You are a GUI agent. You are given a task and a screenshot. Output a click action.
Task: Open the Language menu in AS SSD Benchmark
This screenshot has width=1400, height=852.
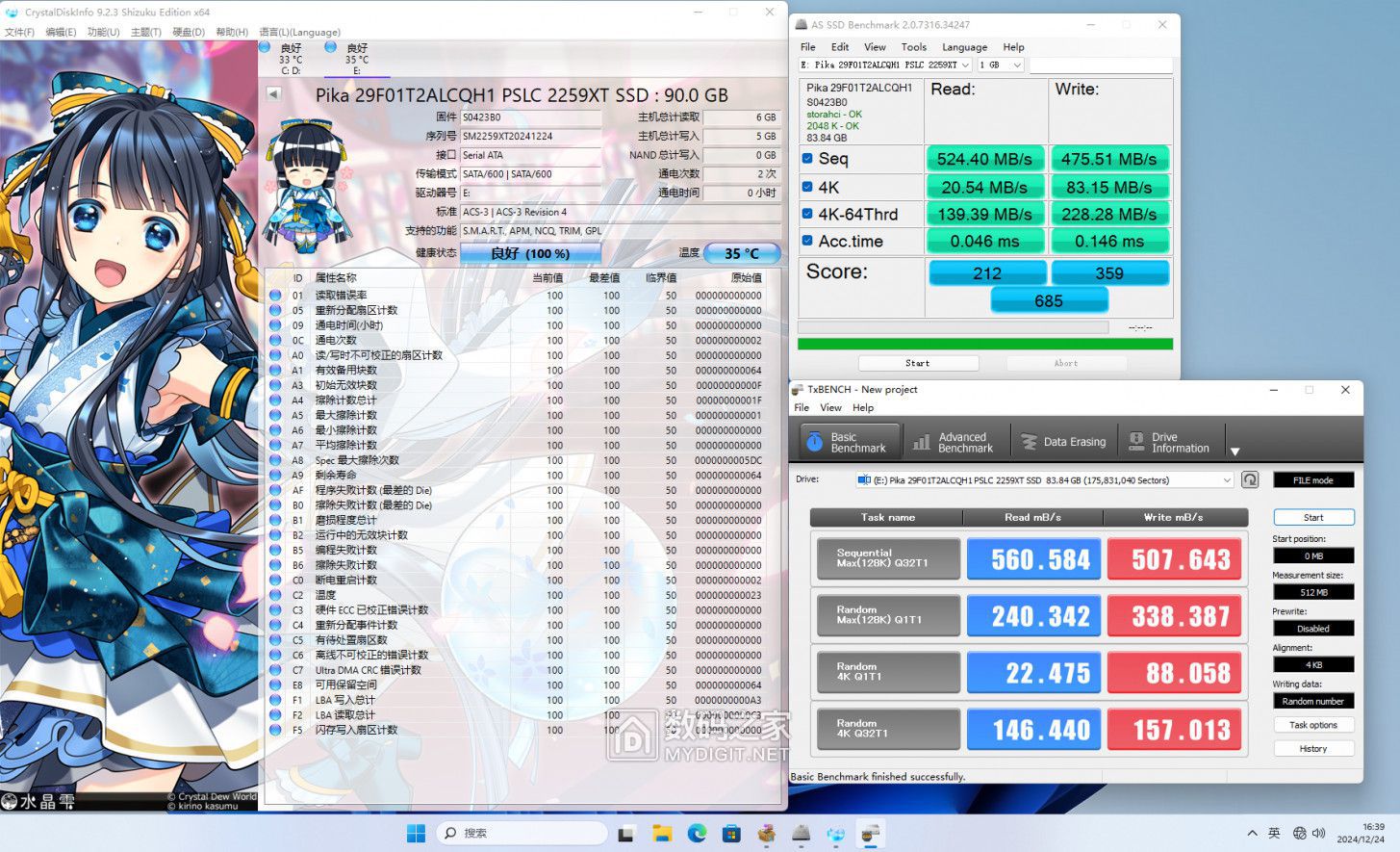964,47
